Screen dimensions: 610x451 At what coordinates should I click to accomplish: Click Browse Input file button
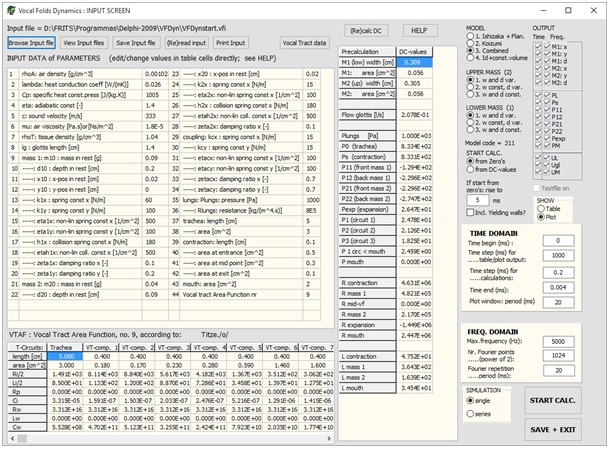coord(31,43)
